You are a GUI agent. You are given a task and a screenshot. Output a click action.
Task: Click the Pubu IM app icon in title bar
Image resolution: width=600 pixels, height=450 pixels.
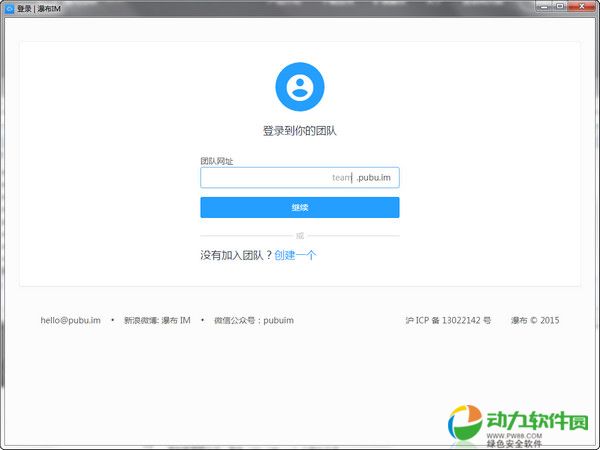8,8
